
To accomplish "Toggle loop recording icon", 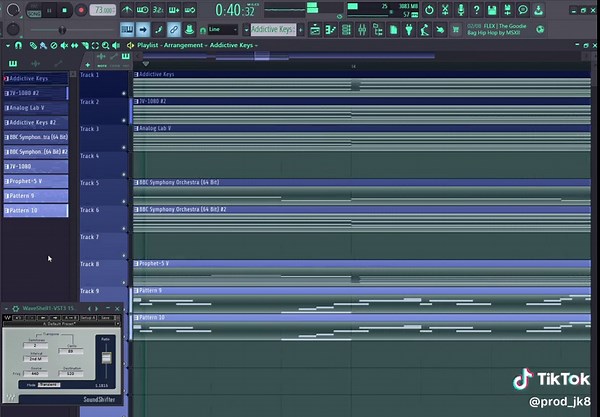I will pyautogui.click(x=189, y=10).
